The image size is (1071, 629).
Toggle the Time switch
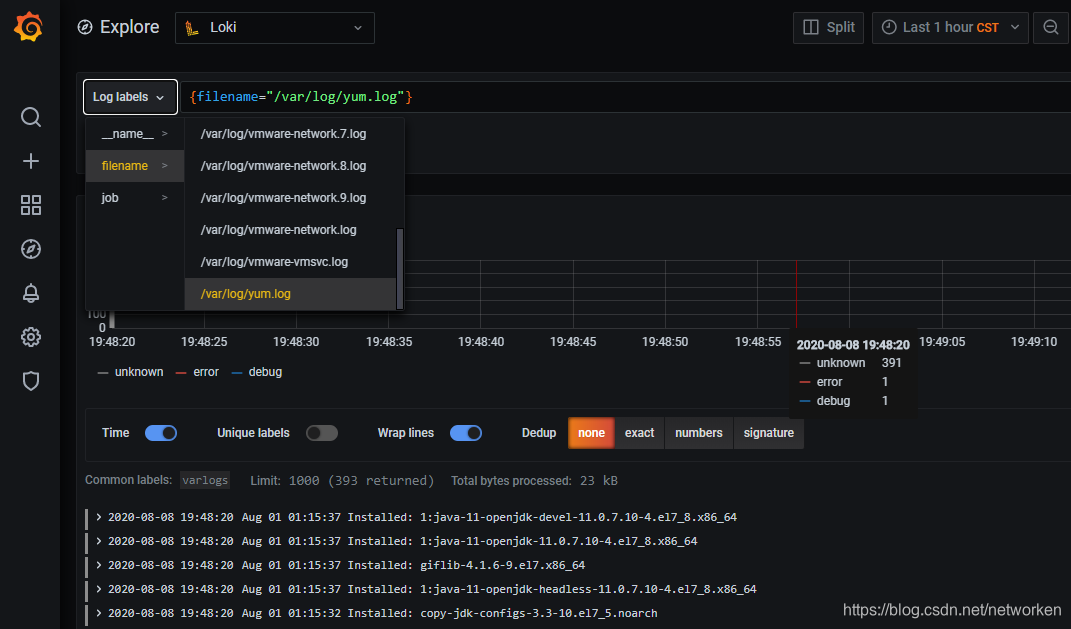click(x=161, y=433)
